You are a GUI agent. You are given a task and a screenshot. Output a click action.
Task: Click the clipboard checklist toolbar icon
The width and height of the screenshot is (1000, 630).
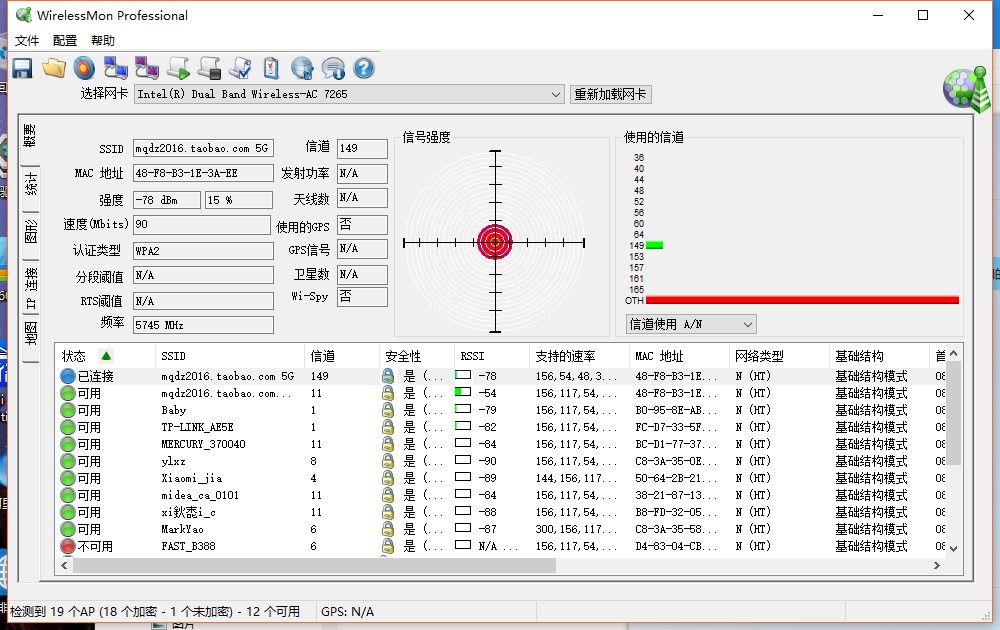click(271, 68)
